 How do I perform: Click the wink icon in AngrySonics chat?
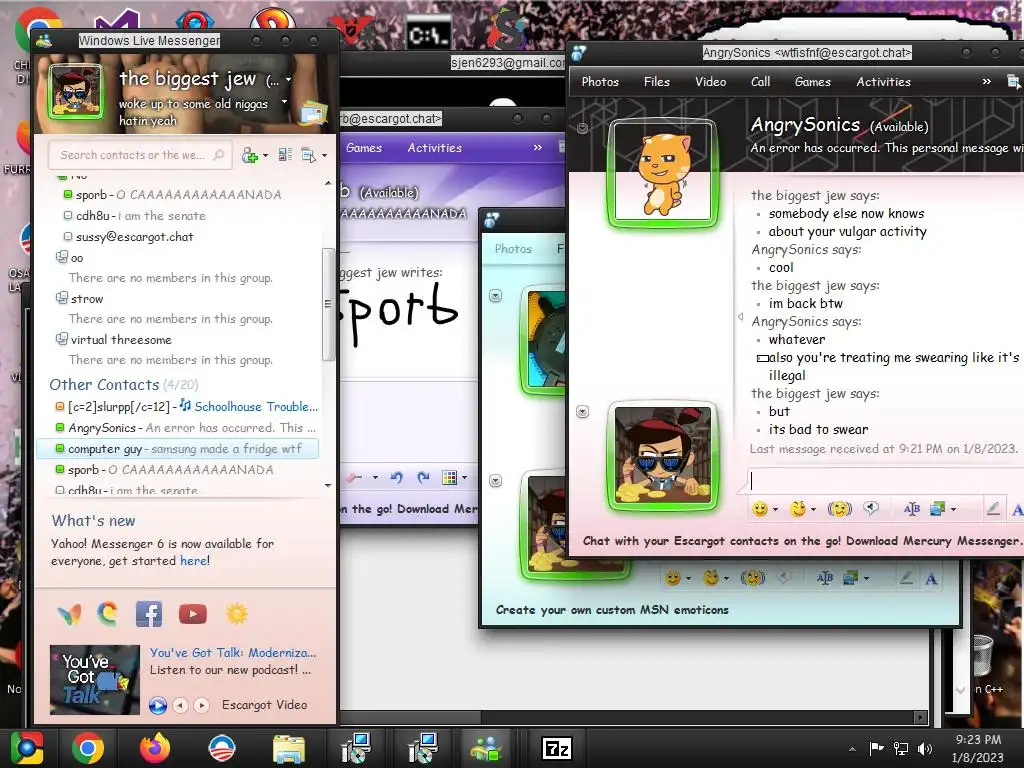pos(797,509)
